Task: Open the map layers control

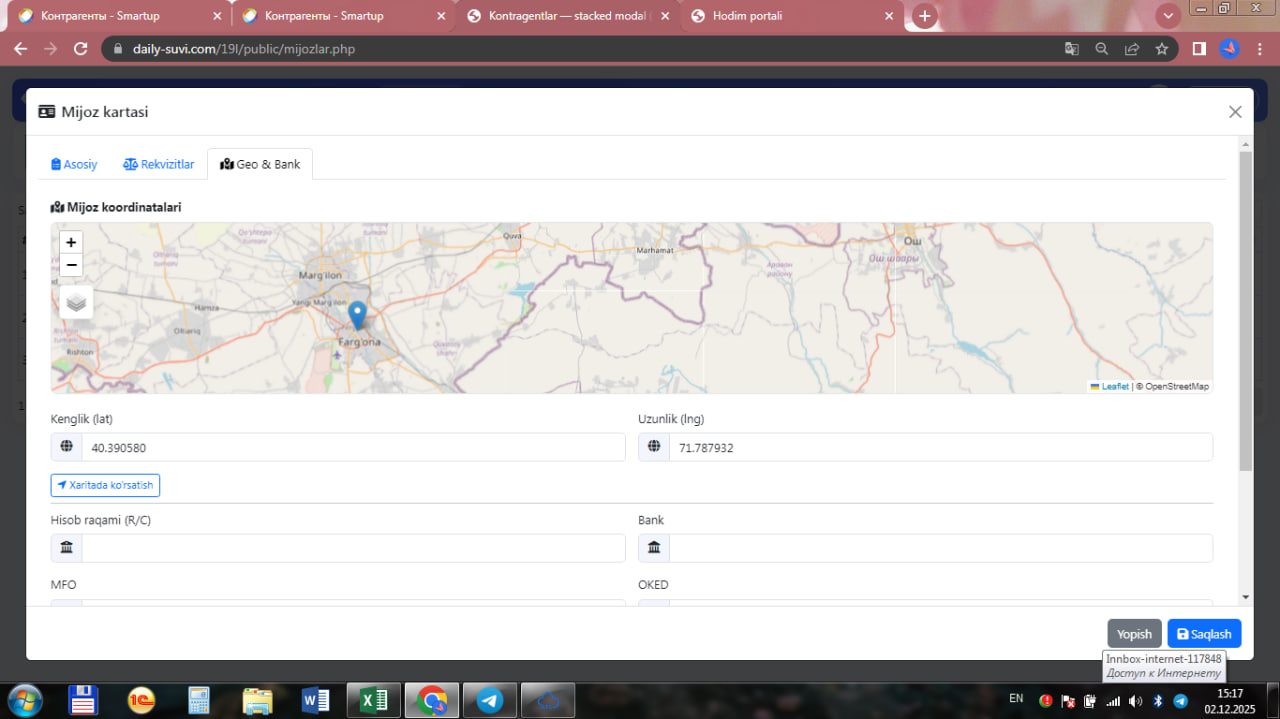Action: click(x=77, y=302)
